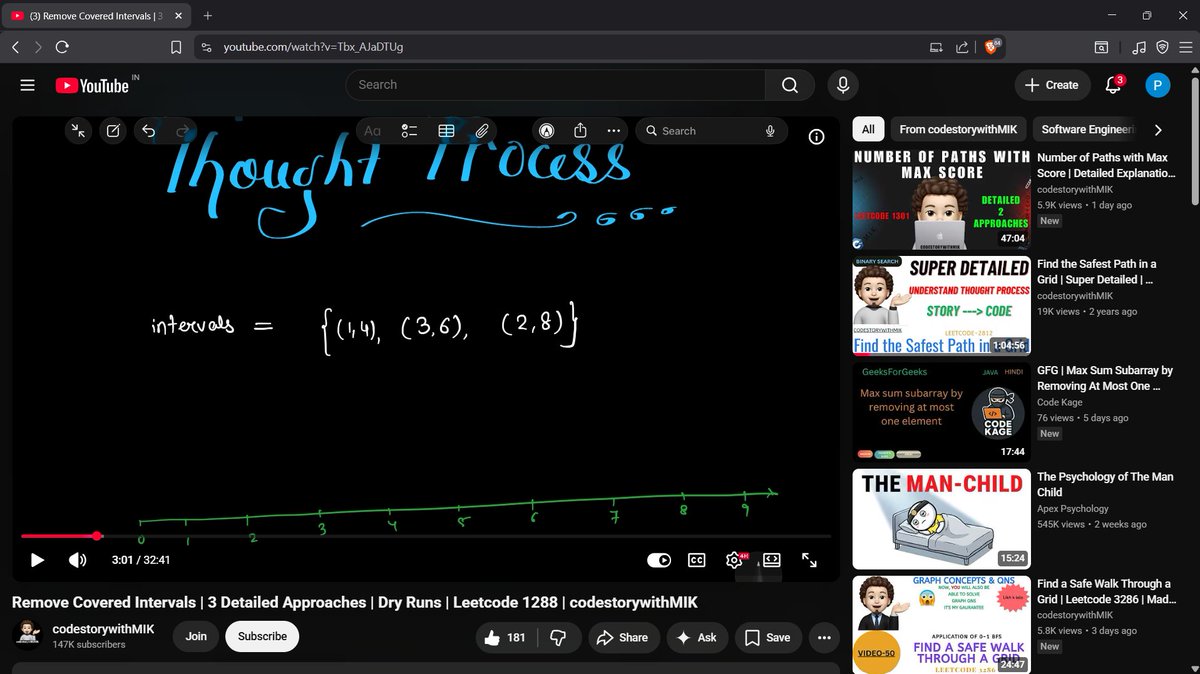Go forward in browser history
1200x674 pixels.
click(38, 47)
